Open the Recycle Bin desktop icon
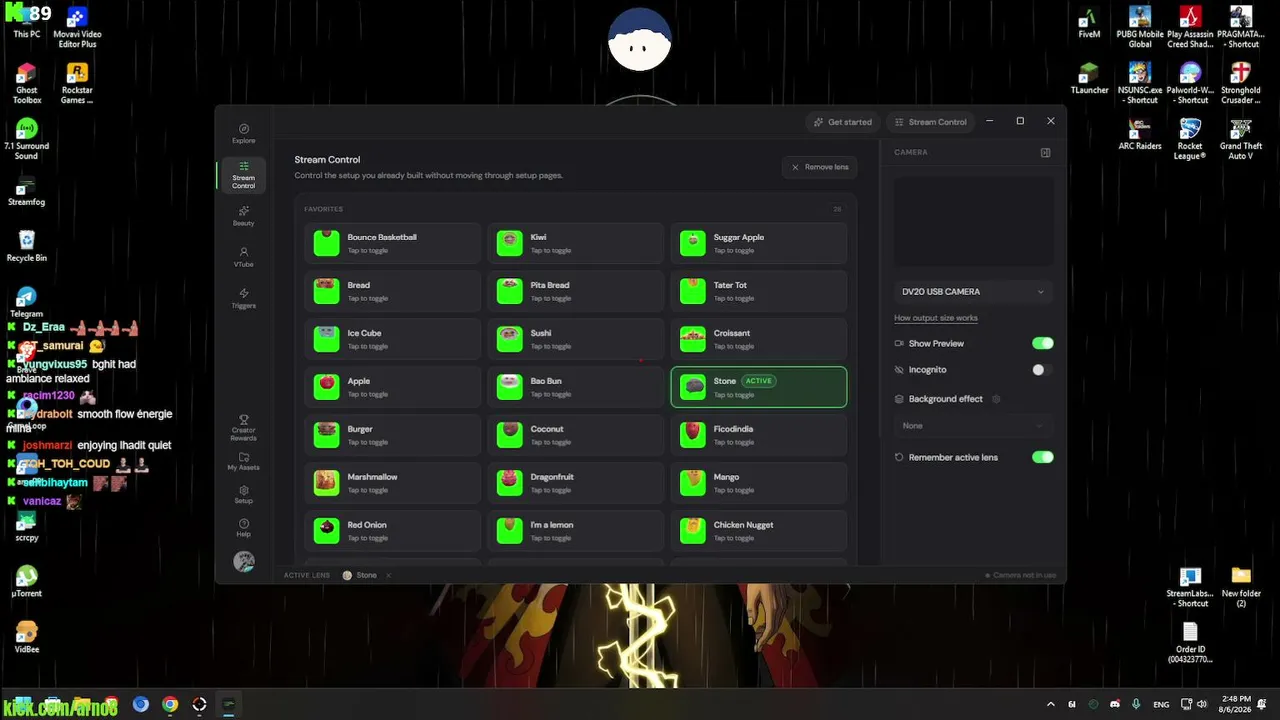 click(27, 246)
